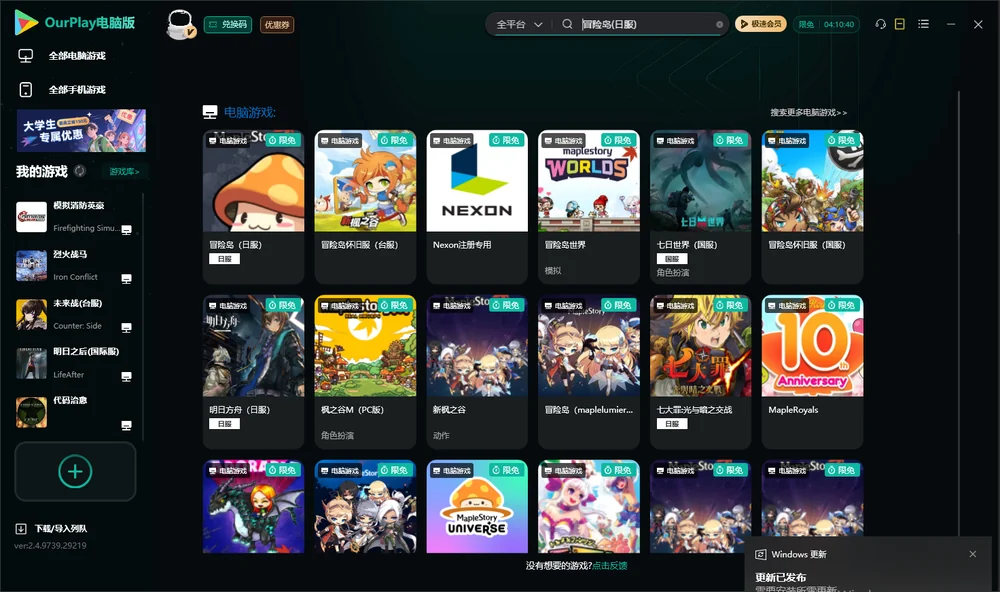Image resolution: width=1000 pixels, height=592 pixels.
Task: Select 未来战(台服) game avatar
Action: (x=31, y=314)
